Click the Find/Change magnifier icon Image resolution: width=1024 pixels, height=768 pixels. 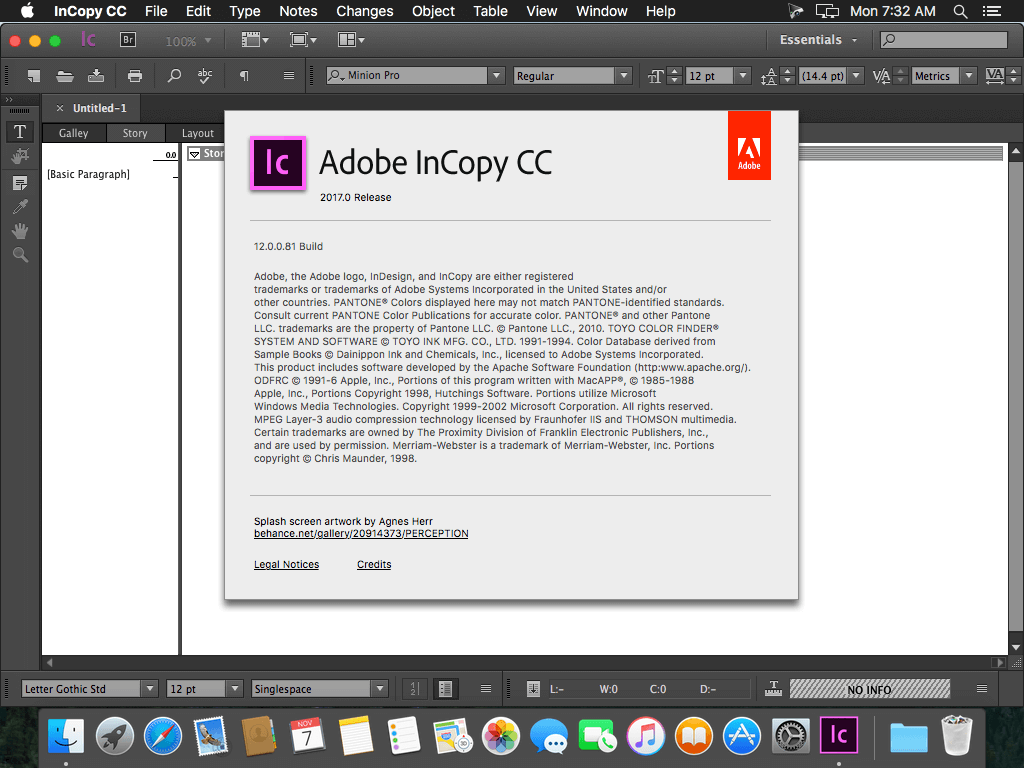tap(174, 76)
